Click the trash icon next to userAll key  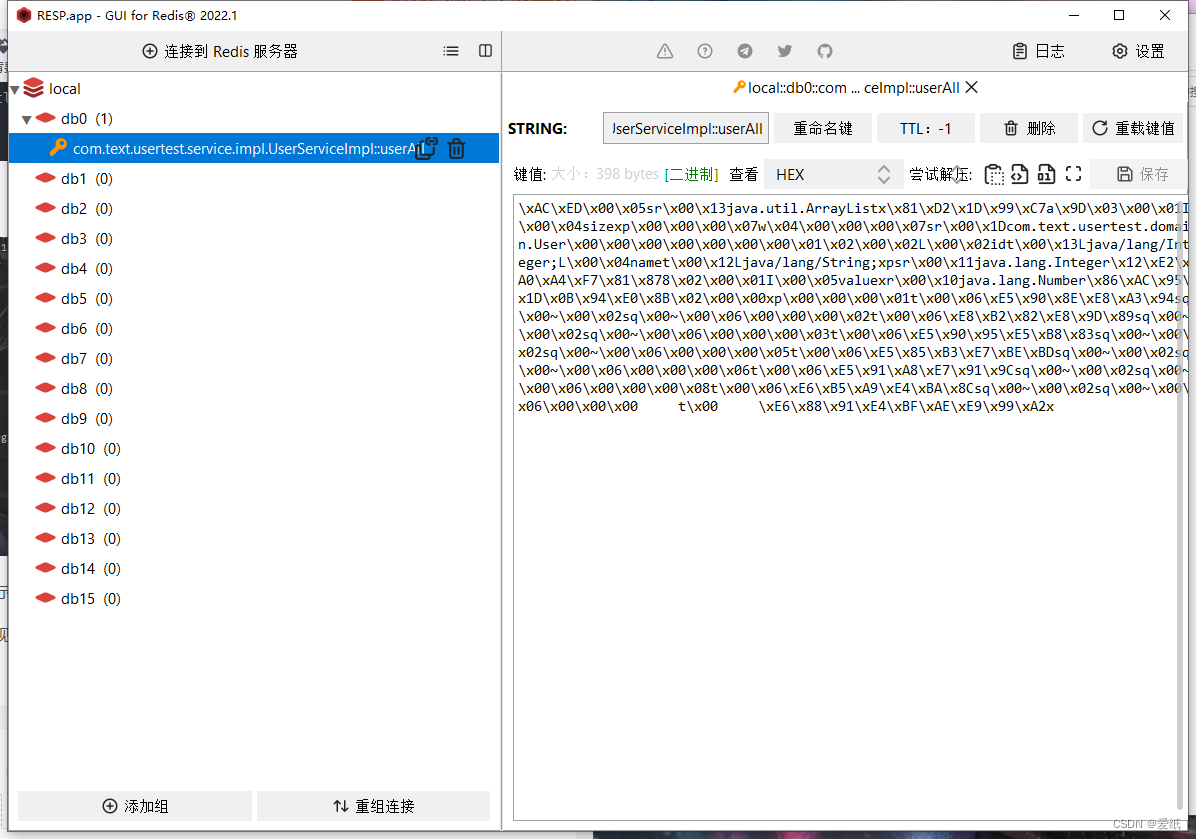456,148
